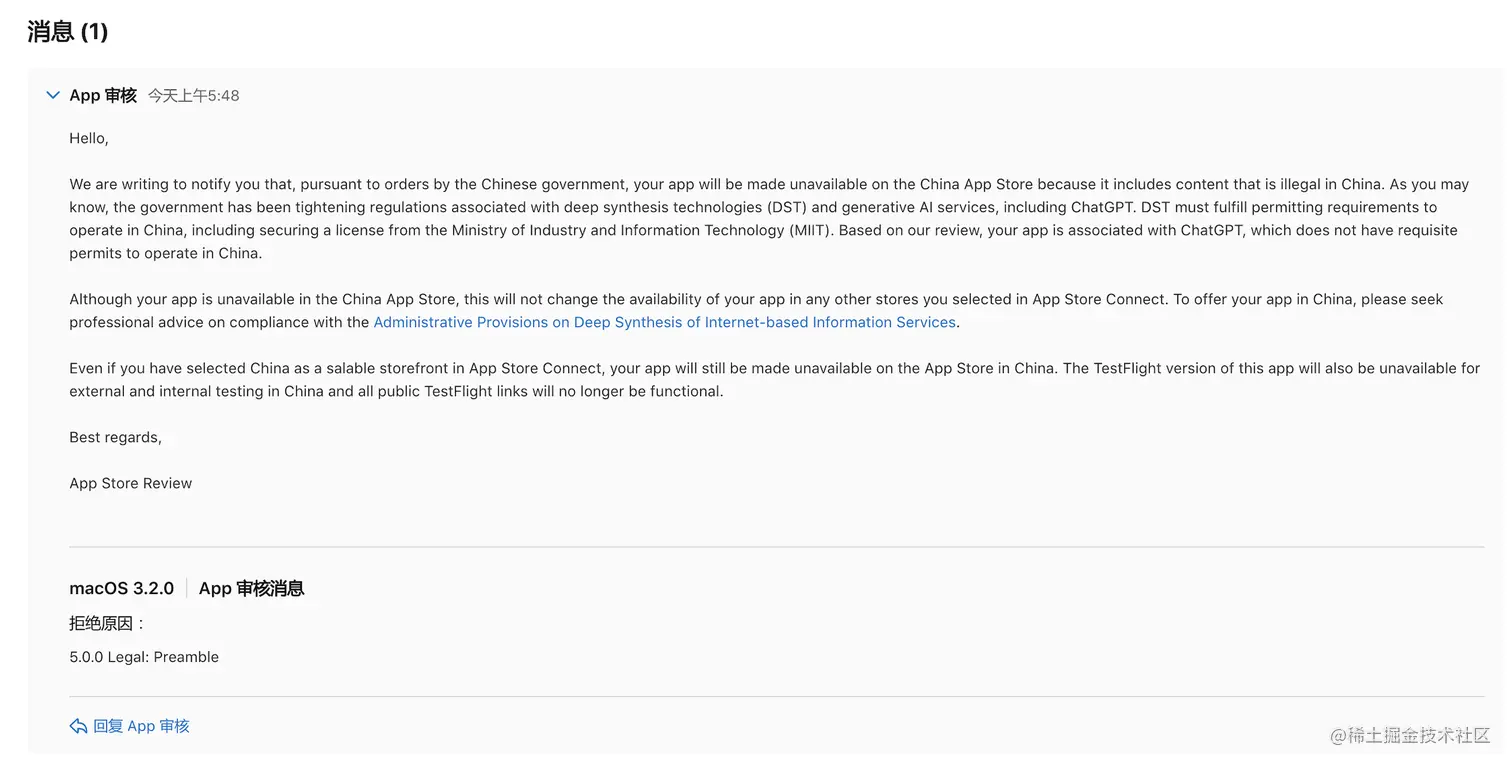The width and height of the screenshot is (1512, 767).
Task: Click the App Store Review signature
Action: [130, 483]
